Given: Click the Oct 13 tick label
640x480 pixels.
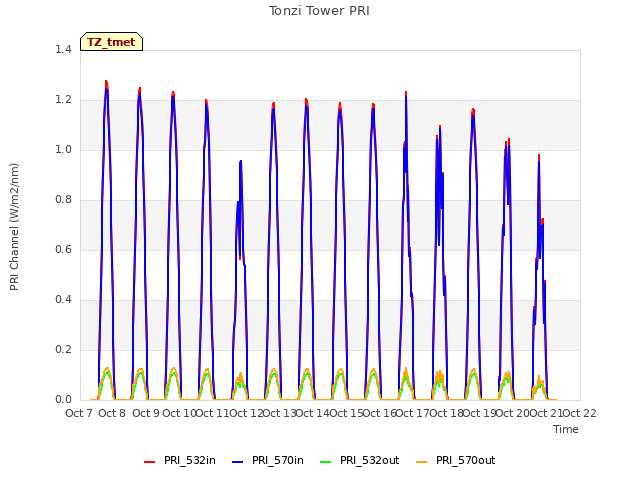Looking at the screenshot, I should (279, 413).
